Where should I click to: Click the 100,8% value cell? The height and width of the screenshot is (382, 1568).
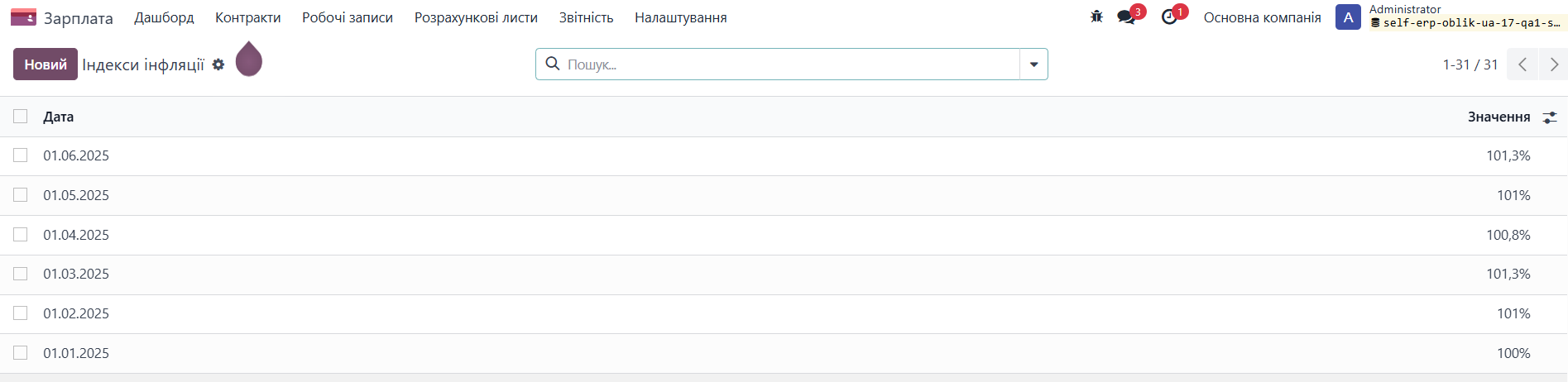1508,235
